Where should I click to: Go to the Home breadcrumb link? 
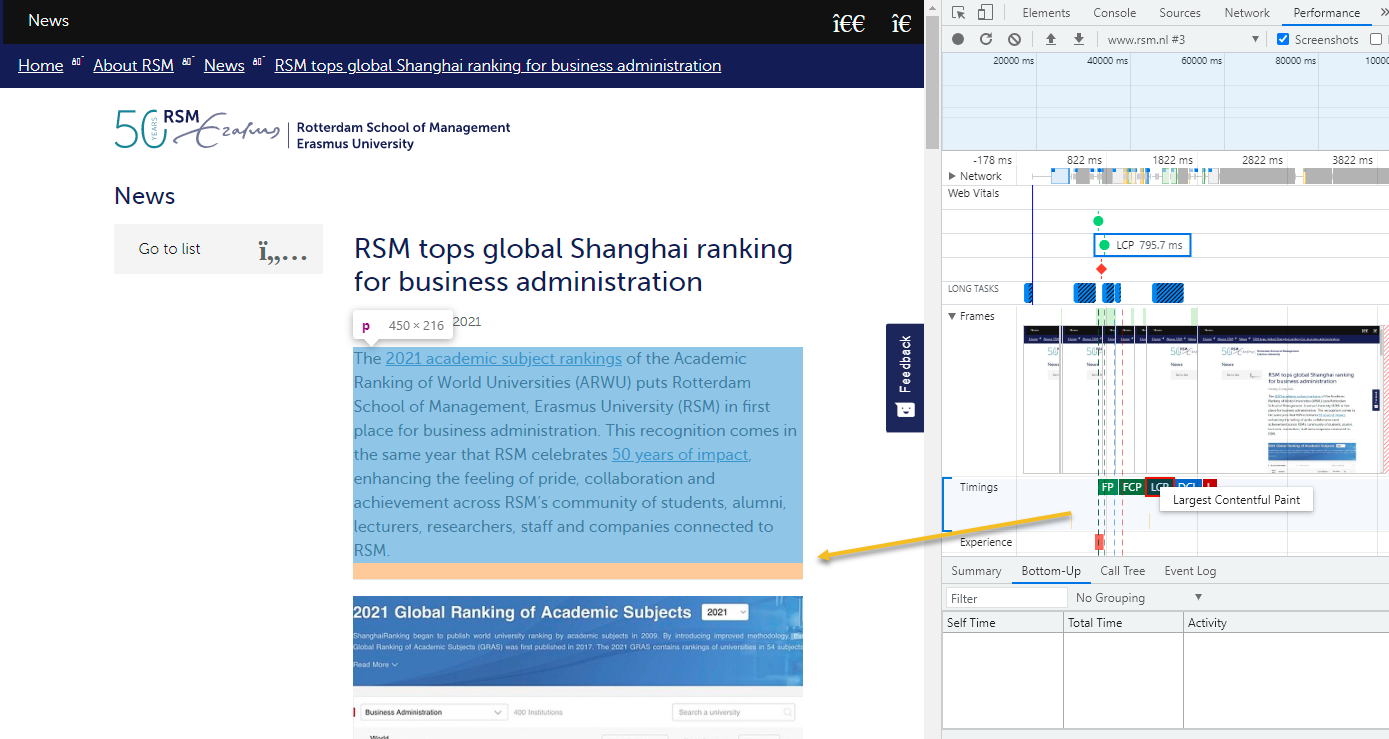(41, 65)
